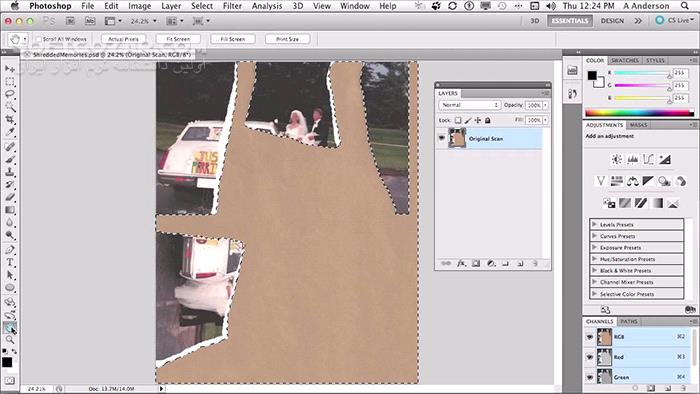Toggle RGB channel visibility
This screenshot has width=700, height=394.
590,337
